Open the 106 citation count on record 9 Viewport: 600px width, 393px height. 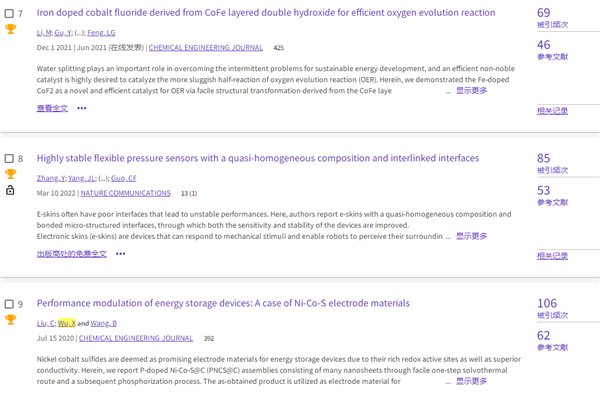click(x=547, y=303)
